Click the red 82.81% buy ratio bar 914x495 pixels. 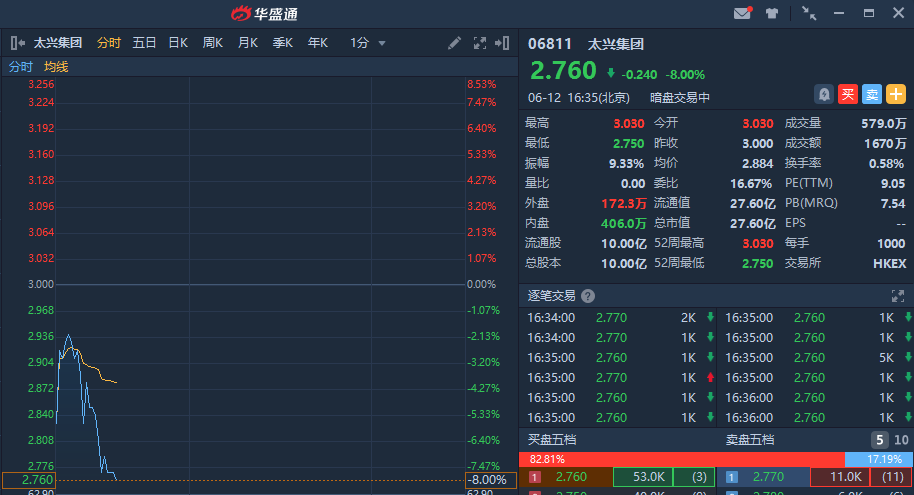[x=681, y=459]
